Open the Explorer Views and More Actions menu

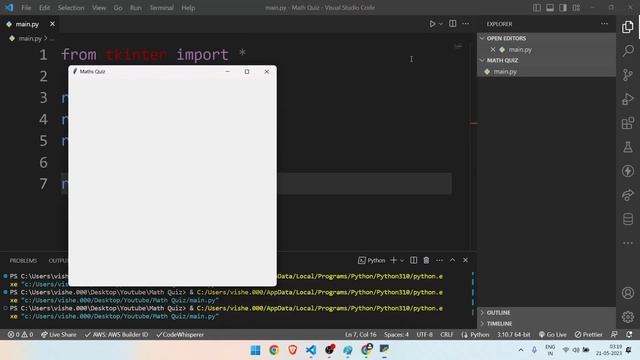tap(604, 24)
